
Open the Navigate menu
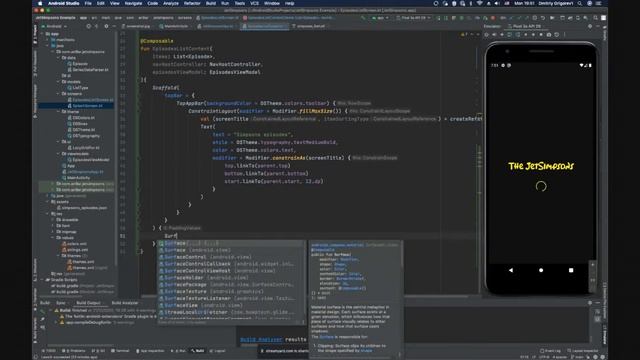pos(133,3)
